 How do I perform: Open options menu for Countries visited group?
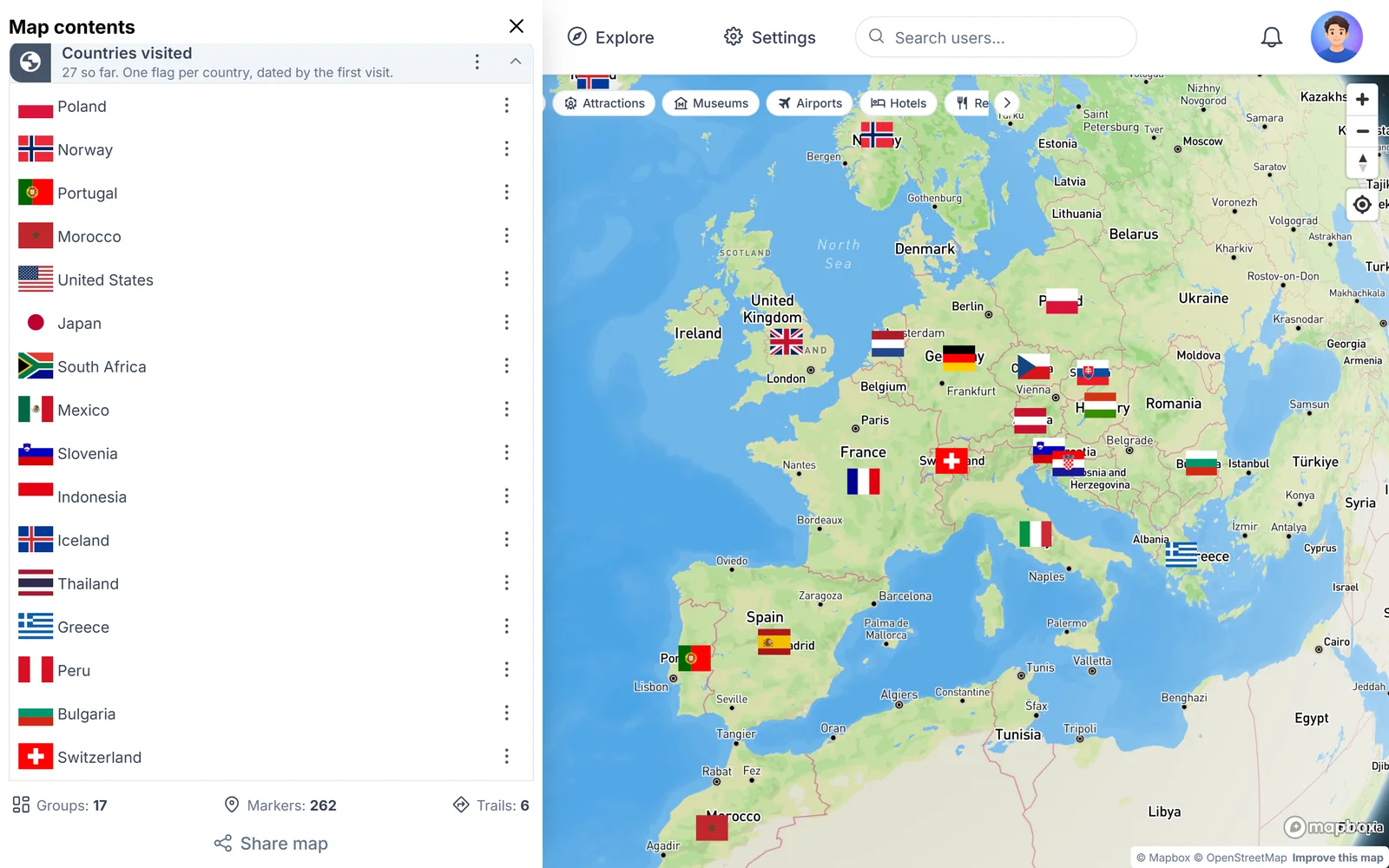(x=477, y=62)
